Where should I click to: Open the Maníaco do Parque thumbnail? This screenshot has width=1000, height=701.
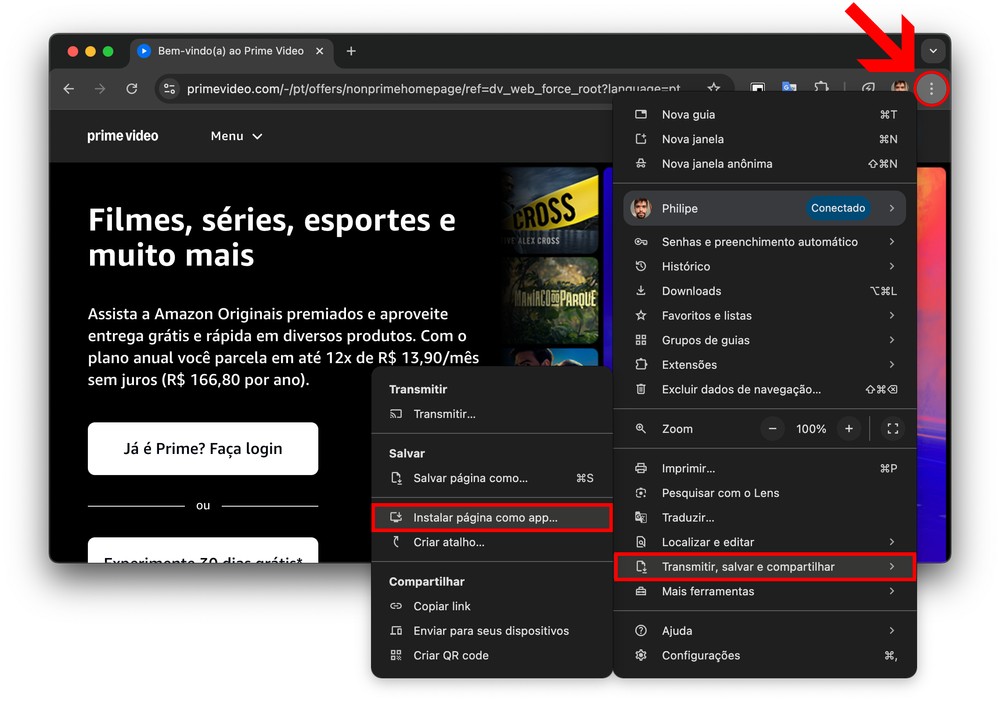[550, 300]
